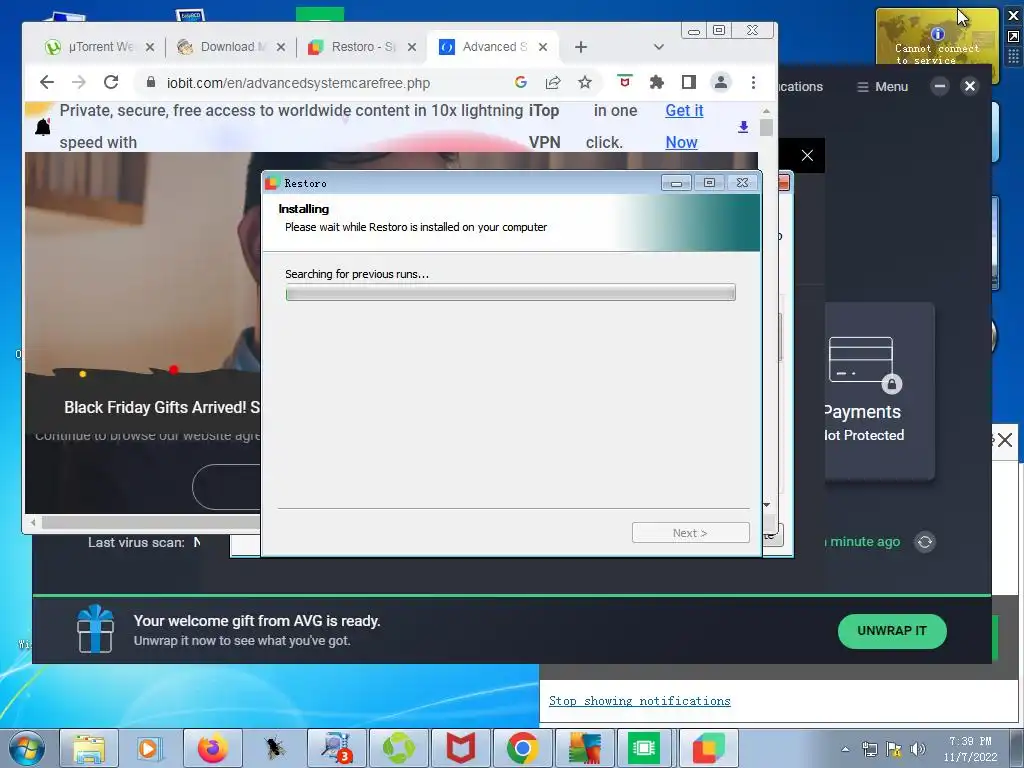Switch to the µTorrent Web tab

88,47
